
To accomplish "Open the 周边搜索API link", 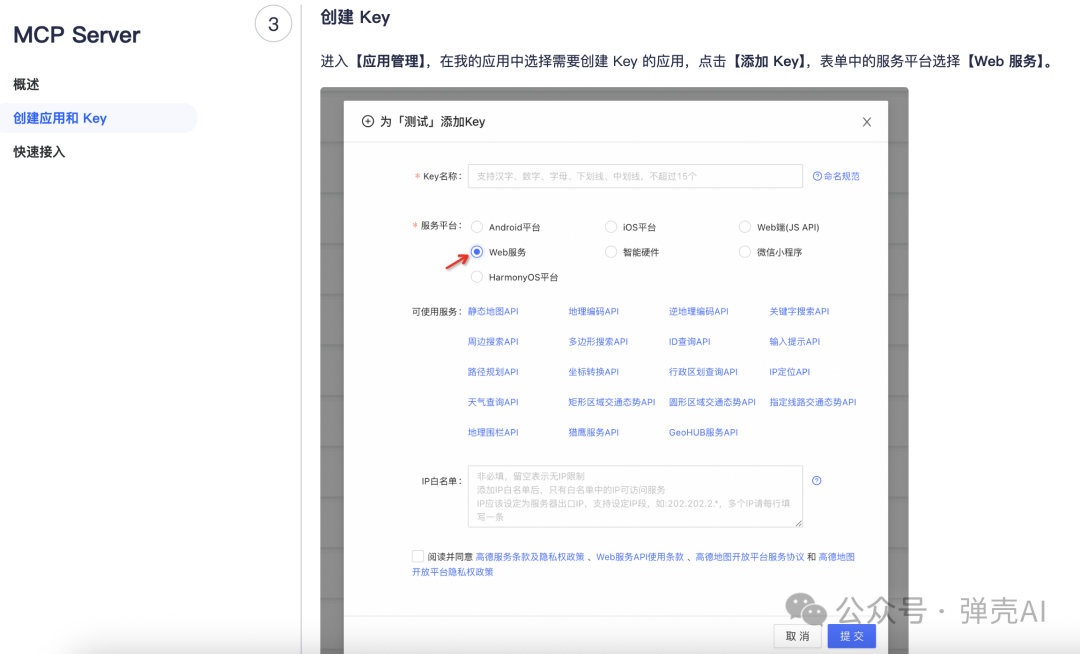I will pos(493,341).
